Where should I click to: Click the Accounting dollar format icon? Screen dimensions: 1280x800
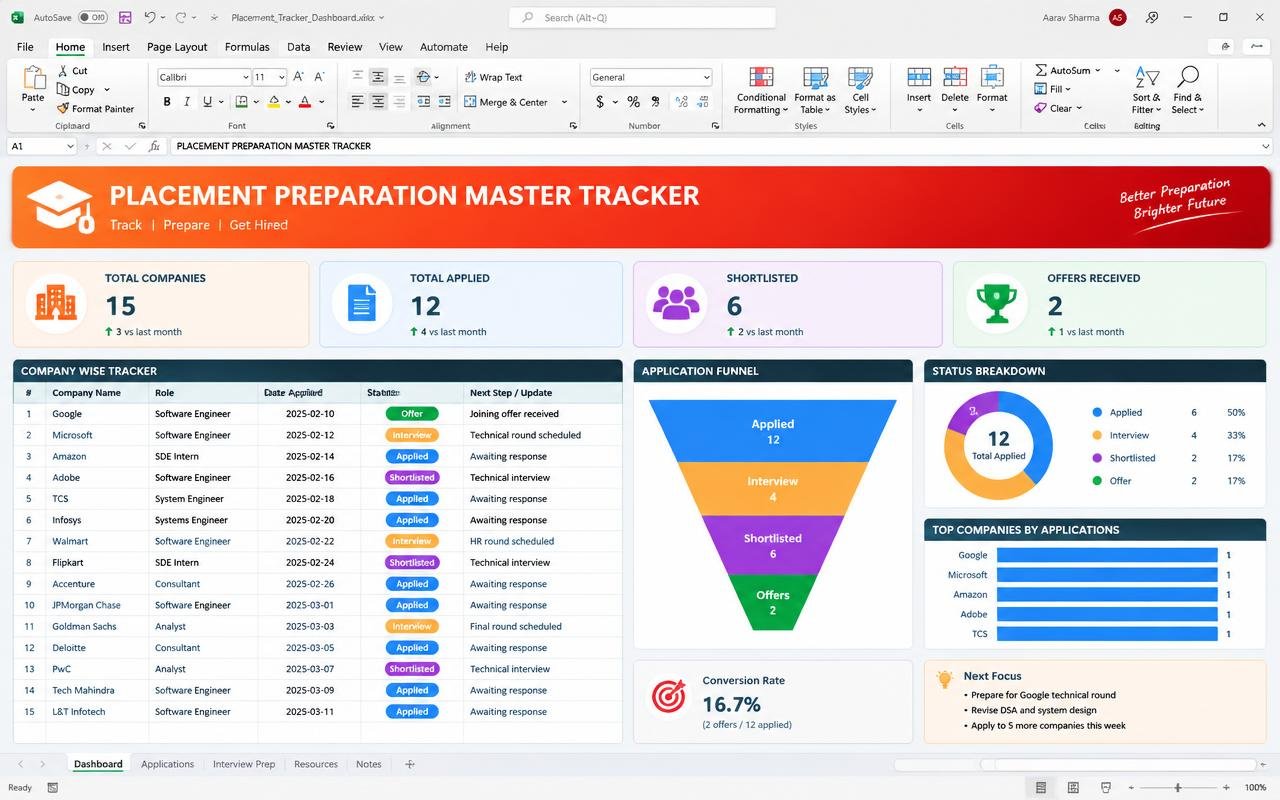600,102
